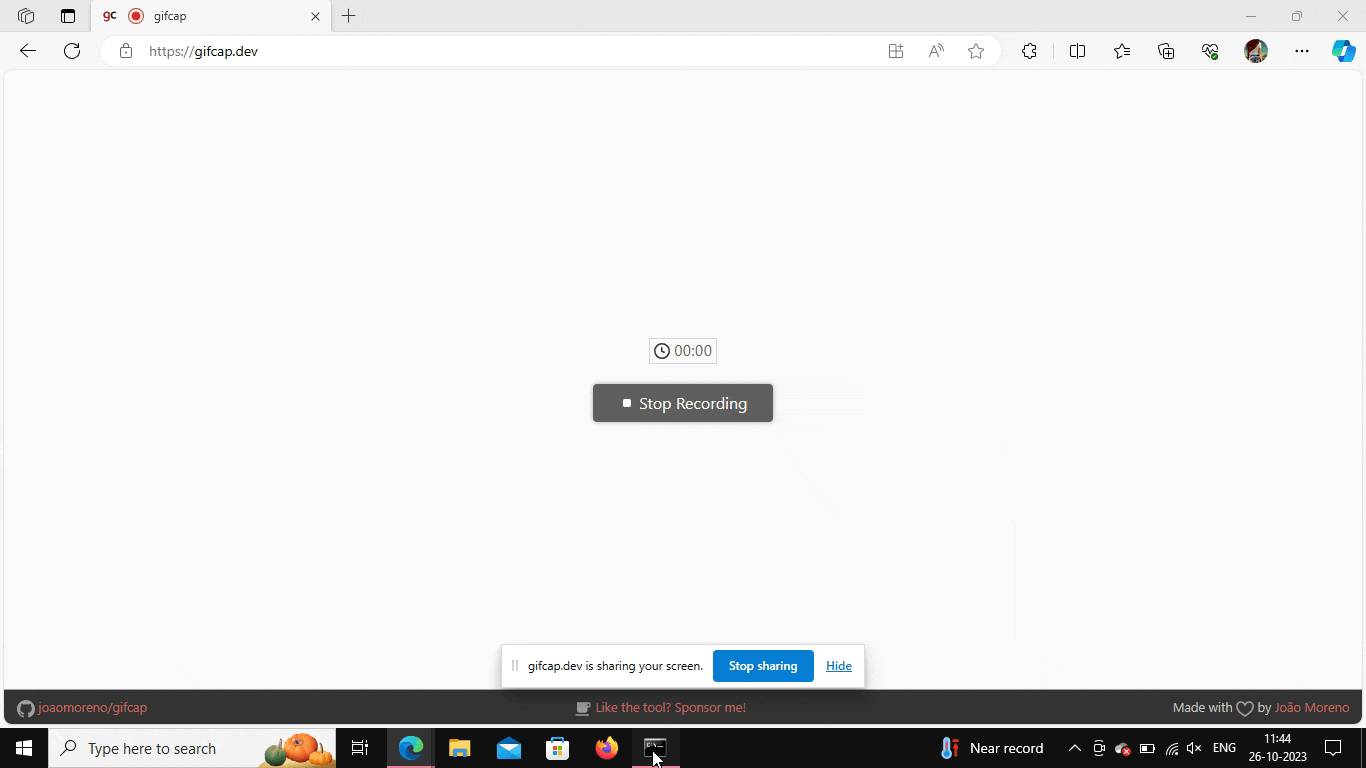Open the Extensions puzzle icon

coord(1029,51)
